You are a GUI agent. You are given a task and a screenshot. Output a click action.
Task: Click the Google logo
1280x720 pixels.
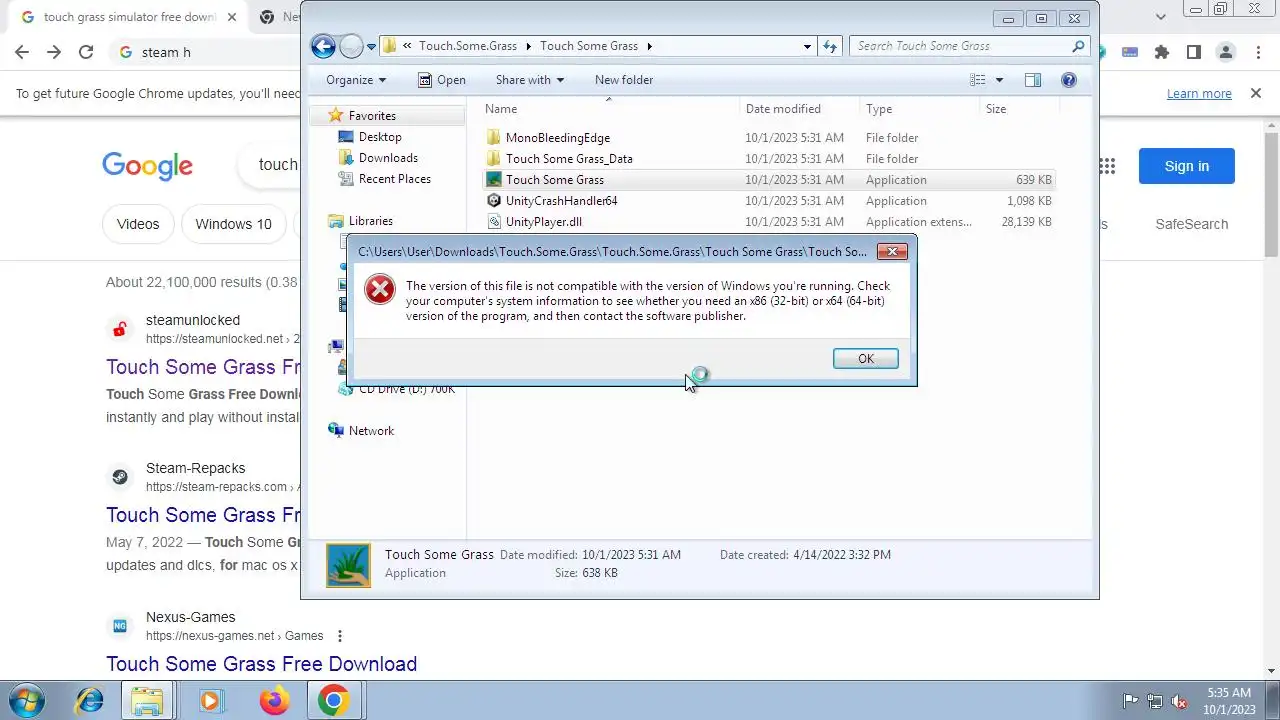[x=147, y=166]
